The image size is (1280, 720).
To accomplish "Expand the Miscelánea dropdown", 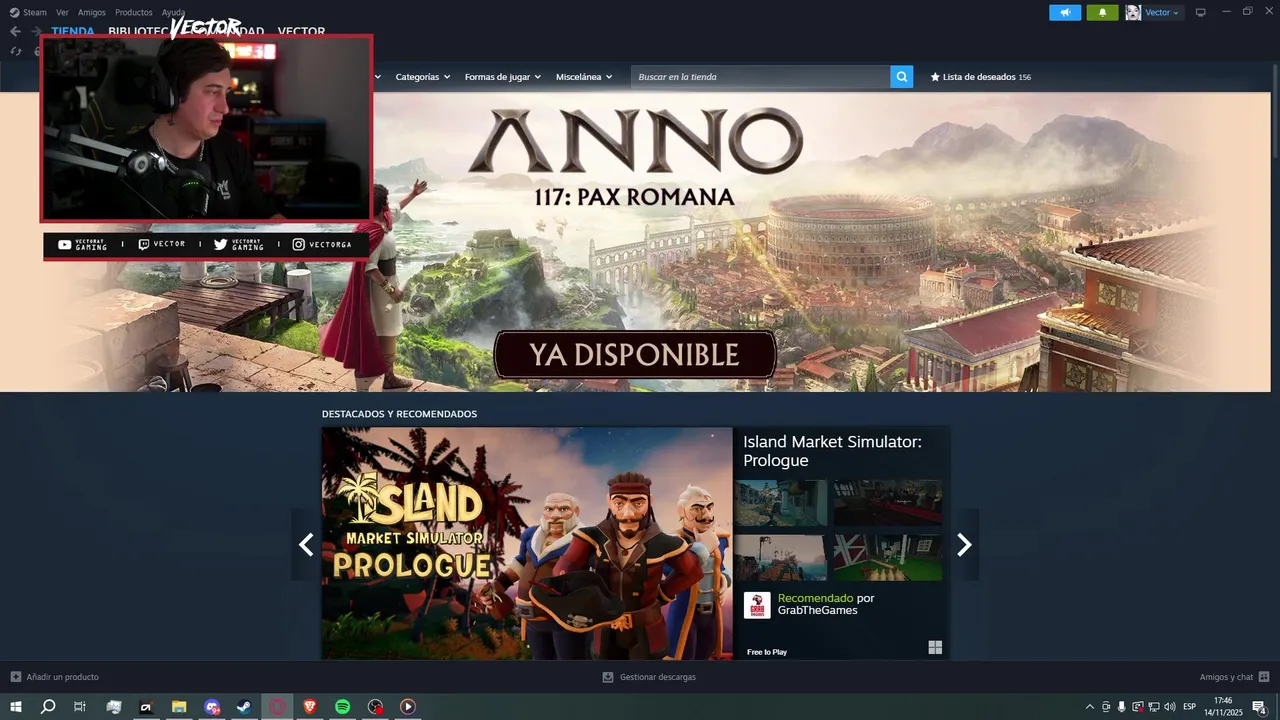I will [x=584, y=77].
